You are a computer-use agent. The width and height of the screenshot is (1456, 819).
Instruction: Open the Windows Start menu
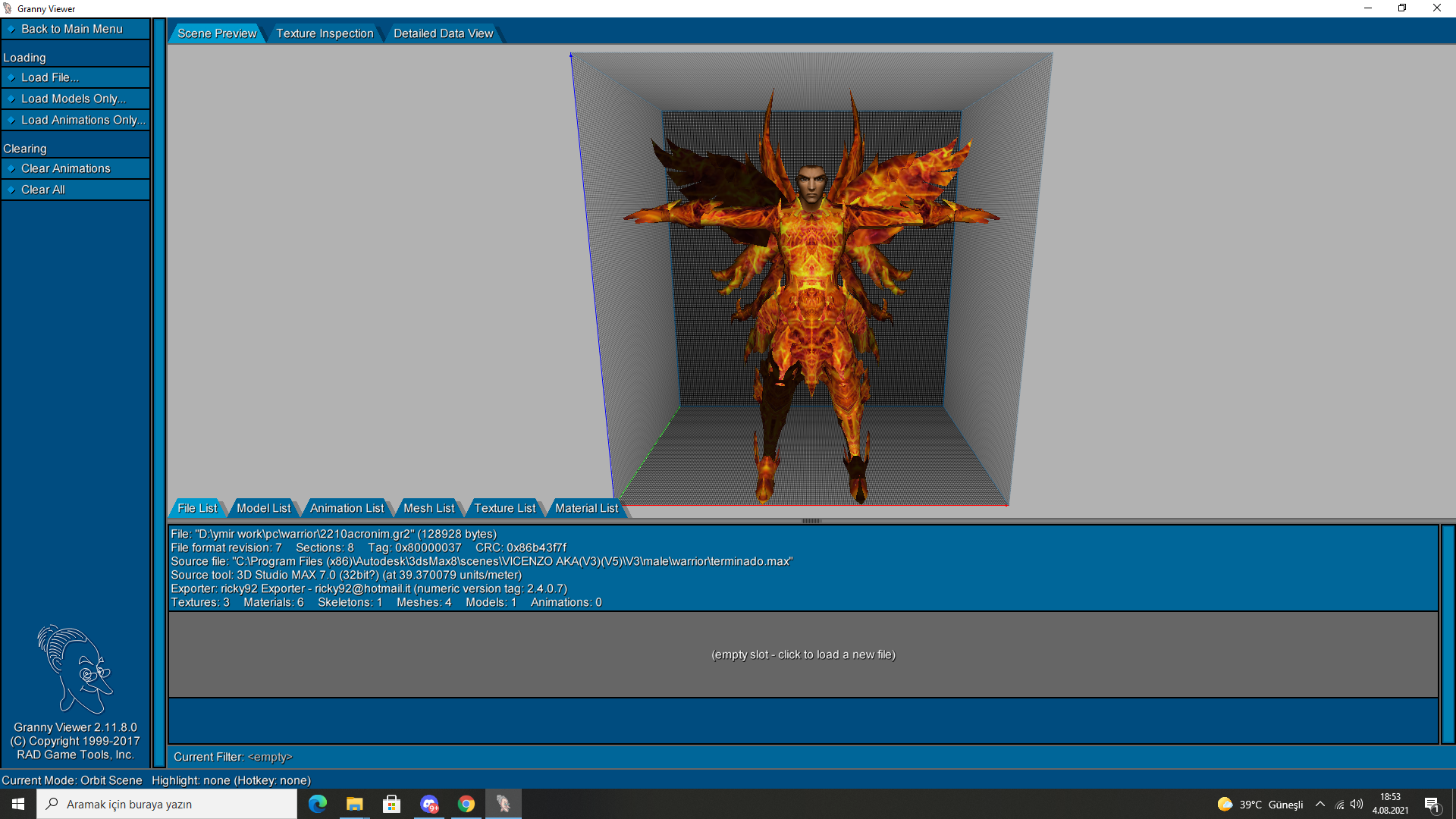tap(18, 804)
